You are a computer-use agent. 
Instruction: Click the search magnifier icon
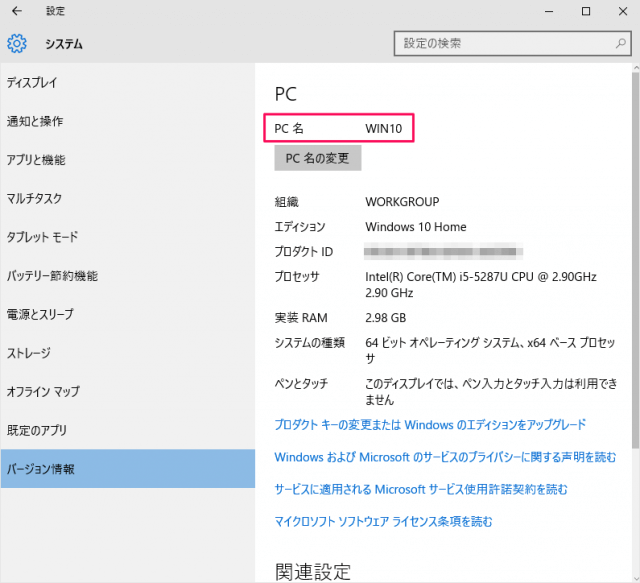pos(621,43)
